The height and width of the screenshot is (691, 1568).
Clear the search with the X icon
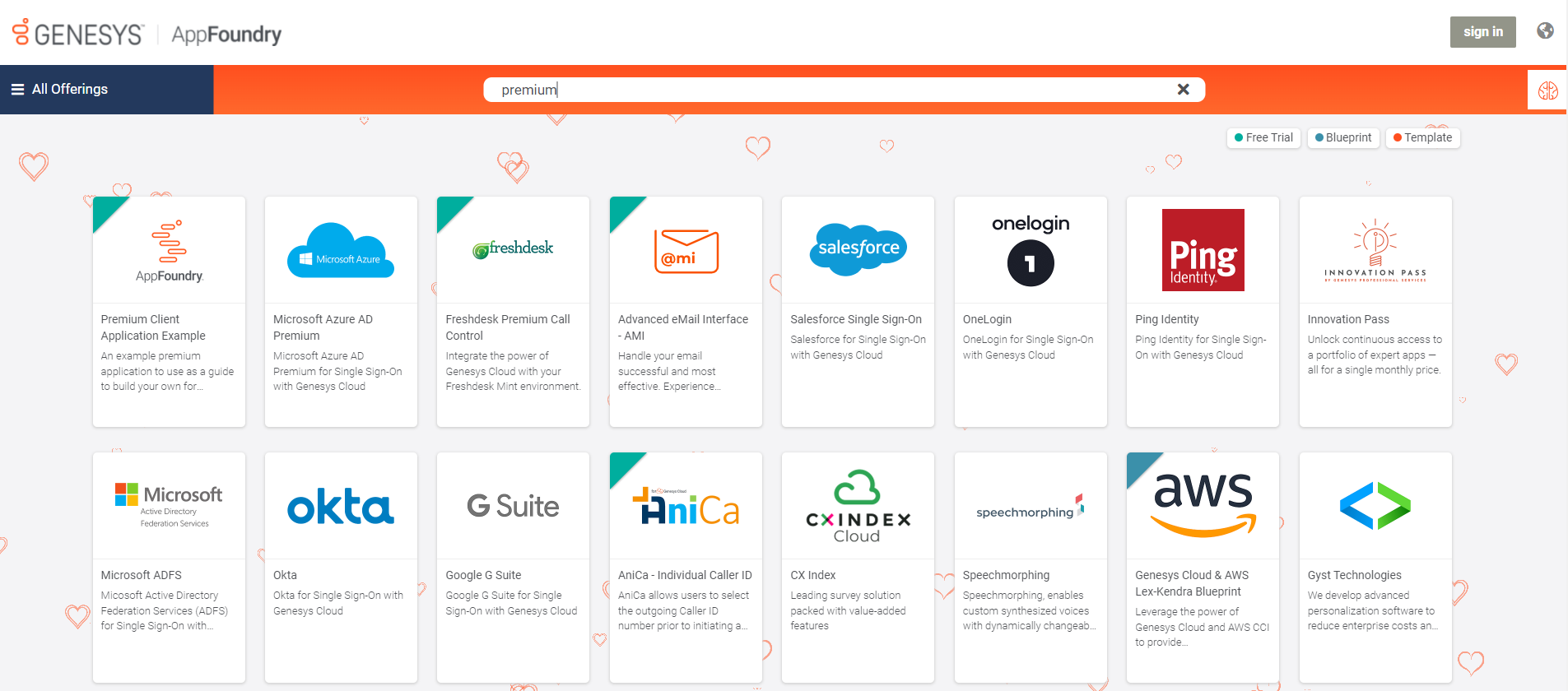click(1183, 90)
